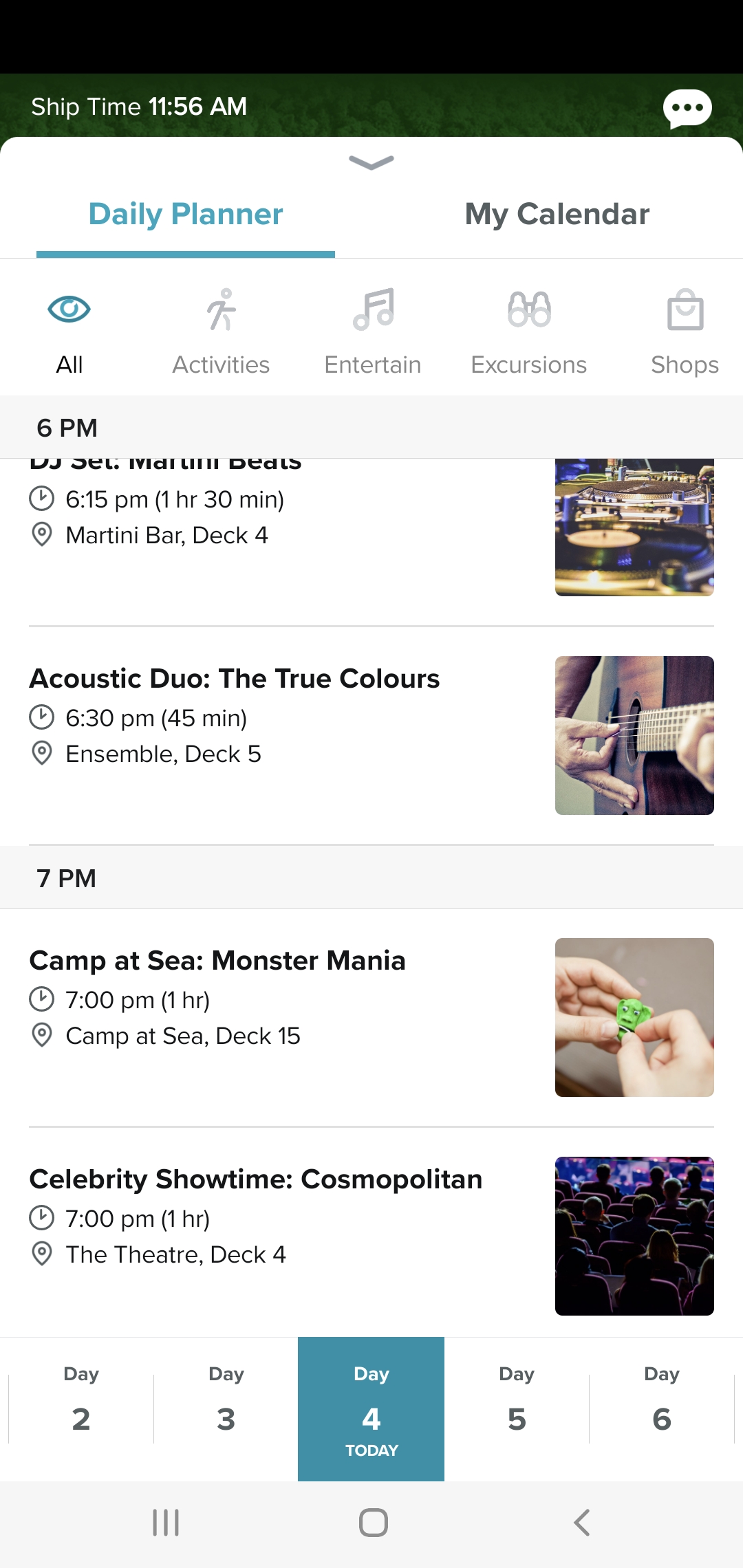Open Android recent apps icon

pos(165,1523)
